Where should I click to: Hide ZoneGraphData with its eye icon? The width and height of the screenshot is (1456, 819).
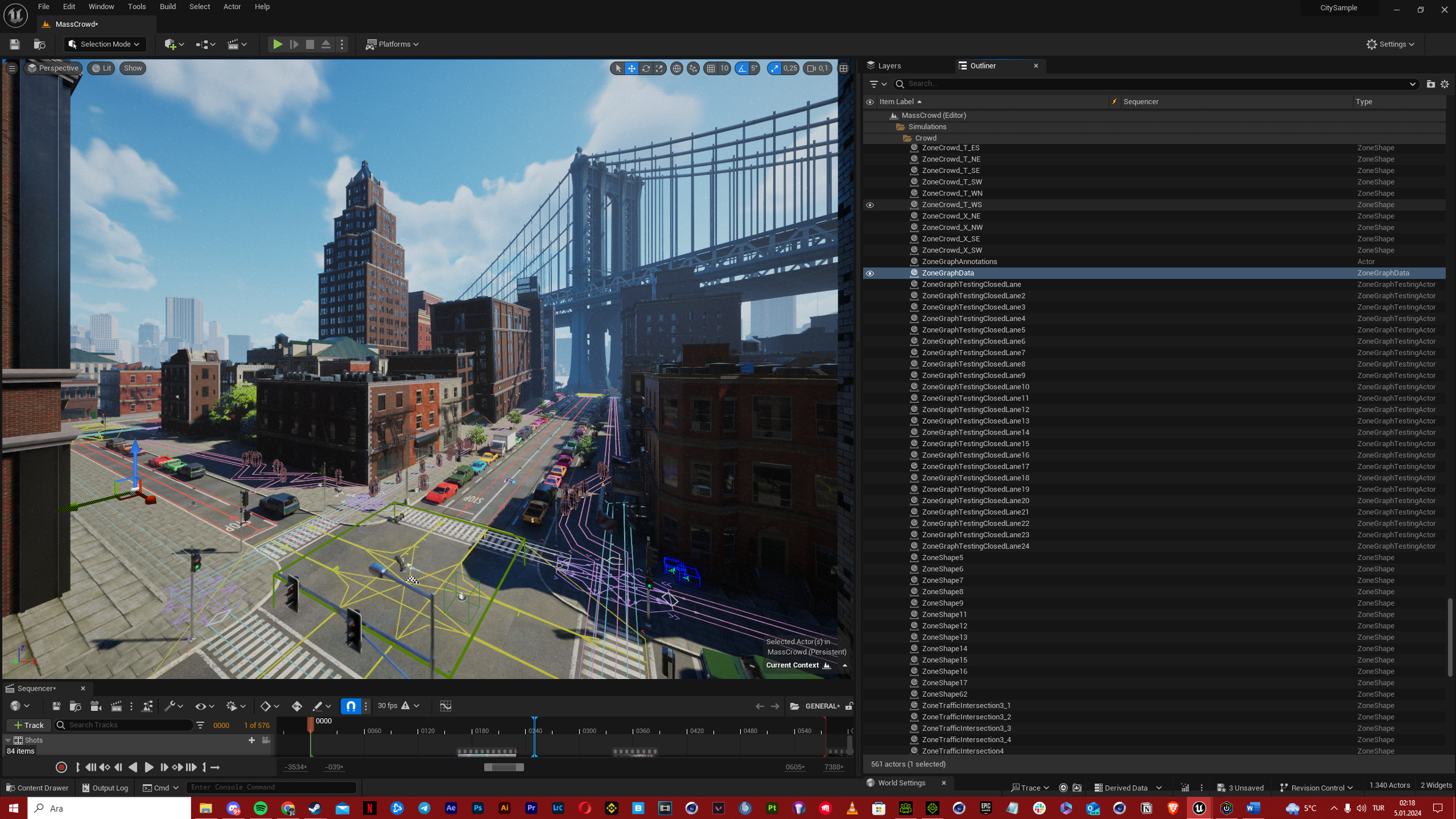[x=870, y=273]
